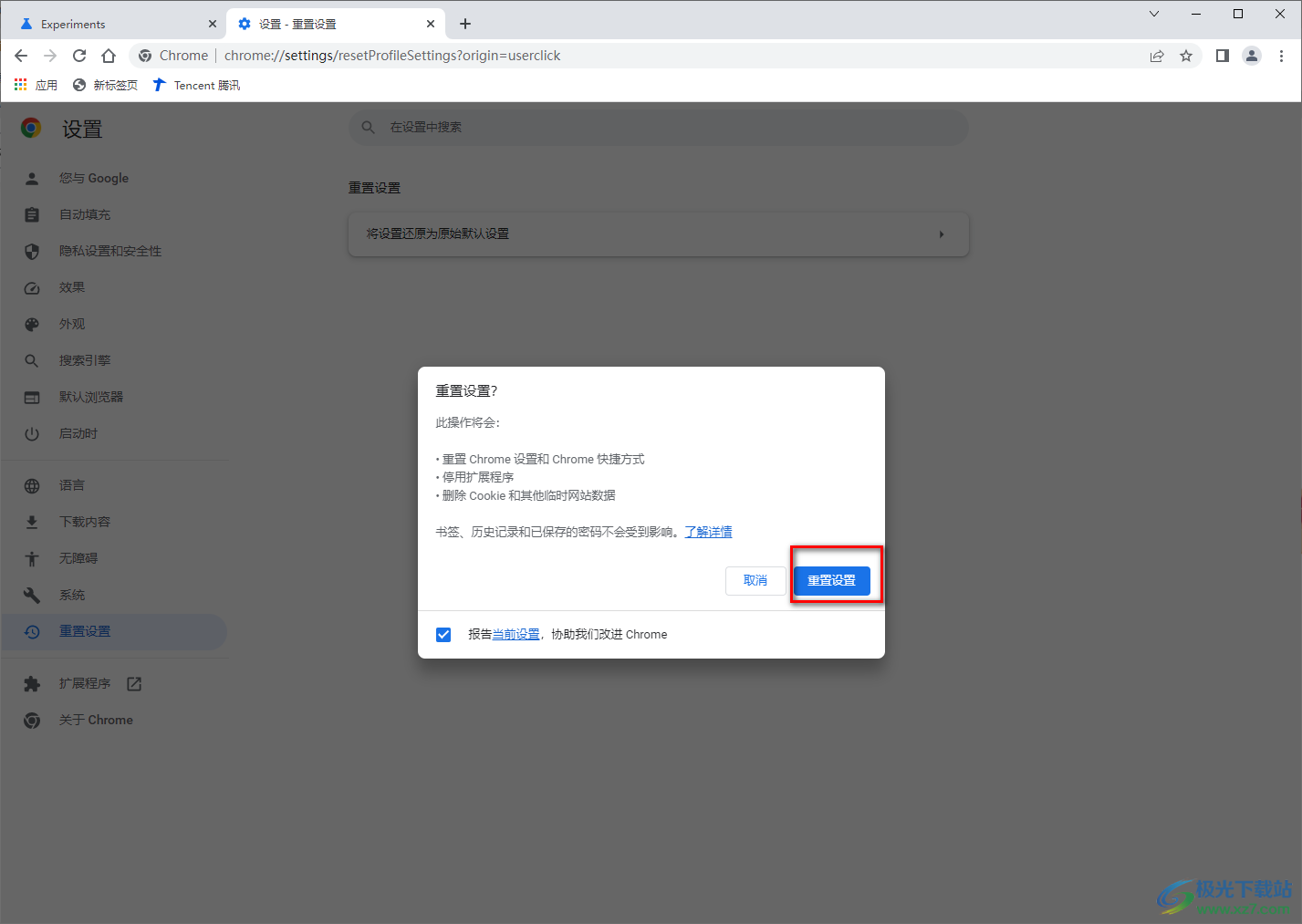Open the profile avatar icon
Viewport: 1302px width, 924px height.
click(1252, 56)
